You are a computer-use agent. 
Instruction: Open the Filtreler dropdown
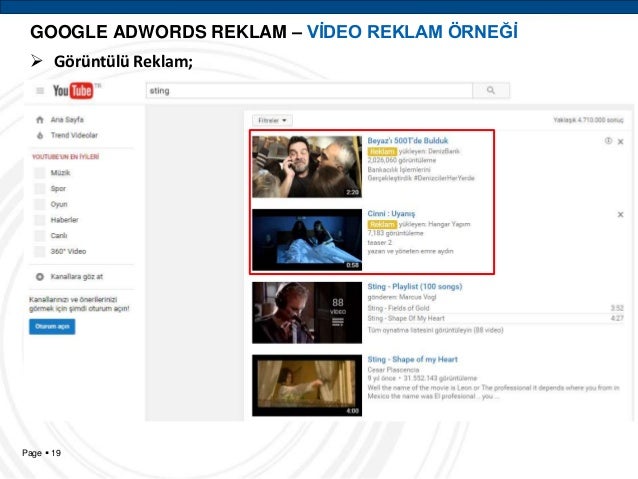272,120
